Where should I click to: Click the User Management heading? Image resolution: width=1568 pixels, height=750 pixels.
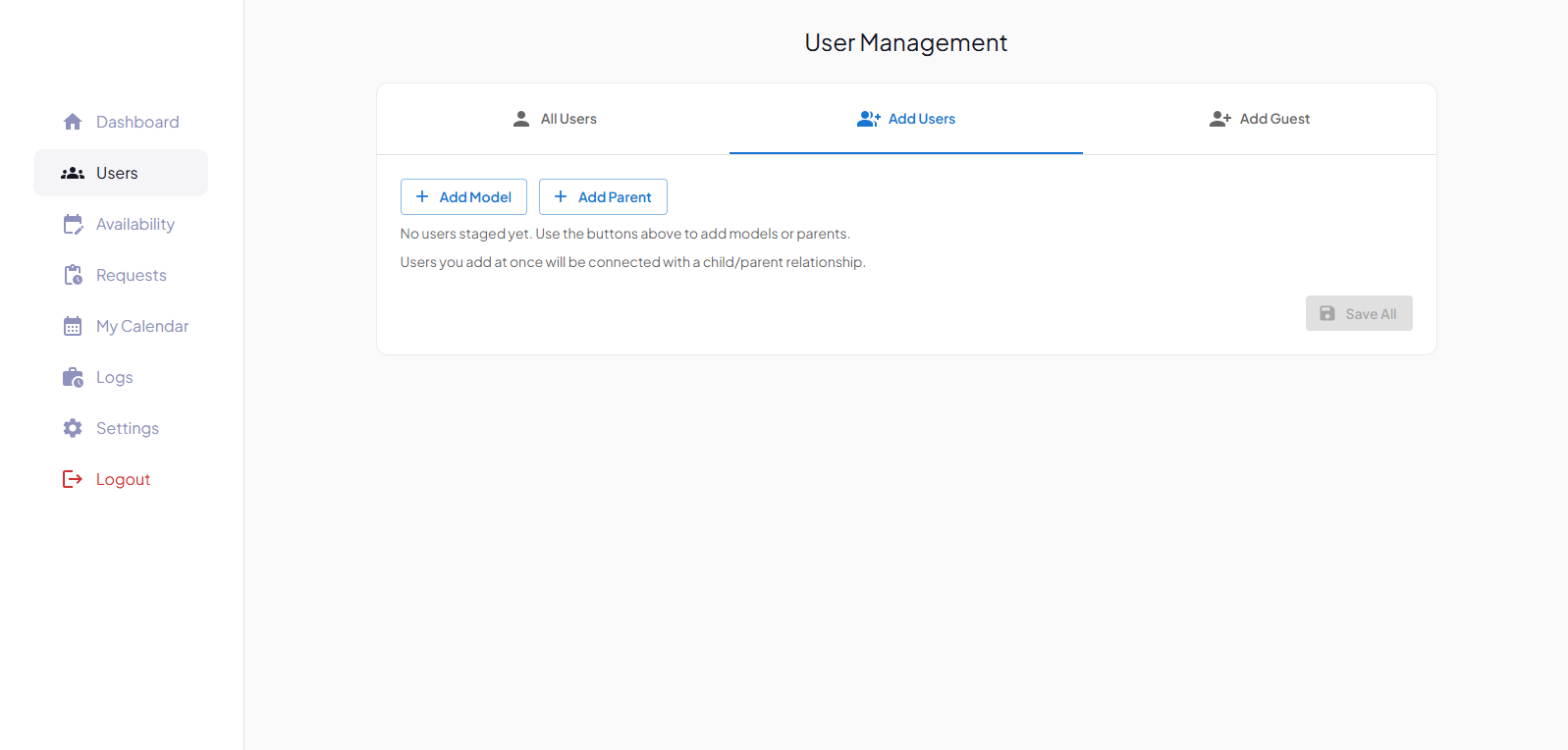906,43
